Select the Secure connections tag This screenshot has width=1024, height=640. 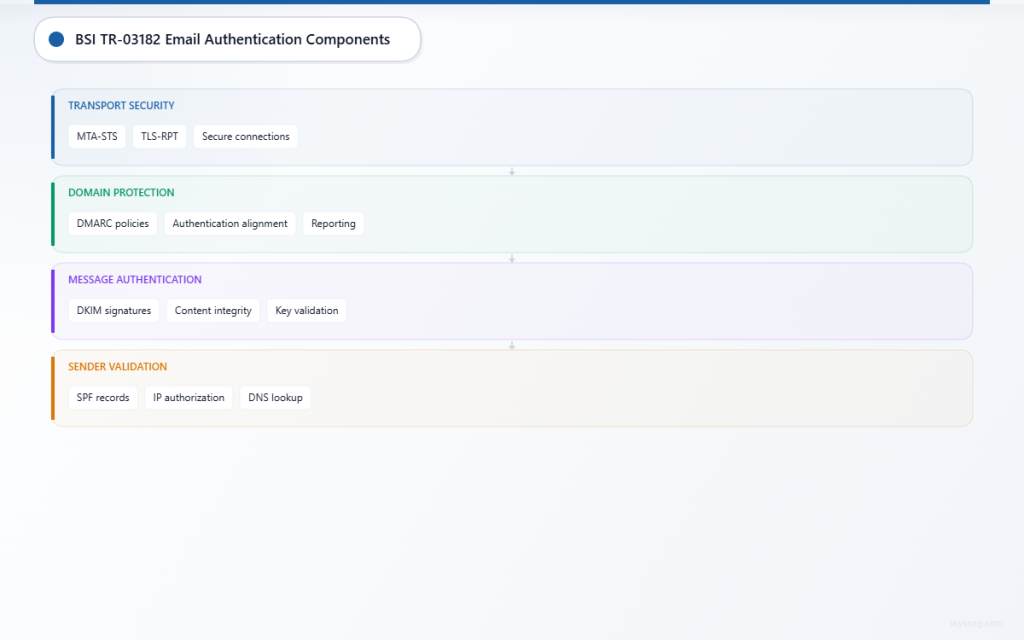(246, 136)
